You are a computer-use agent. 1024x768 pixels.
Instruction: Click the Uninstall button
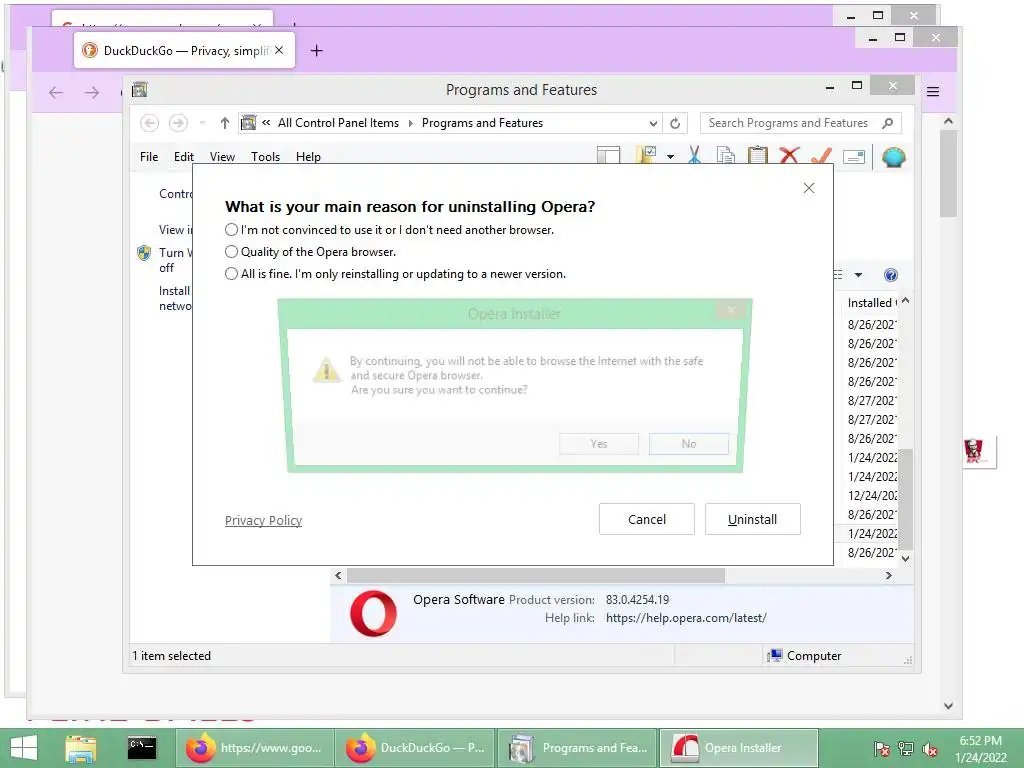coord(752,519)
